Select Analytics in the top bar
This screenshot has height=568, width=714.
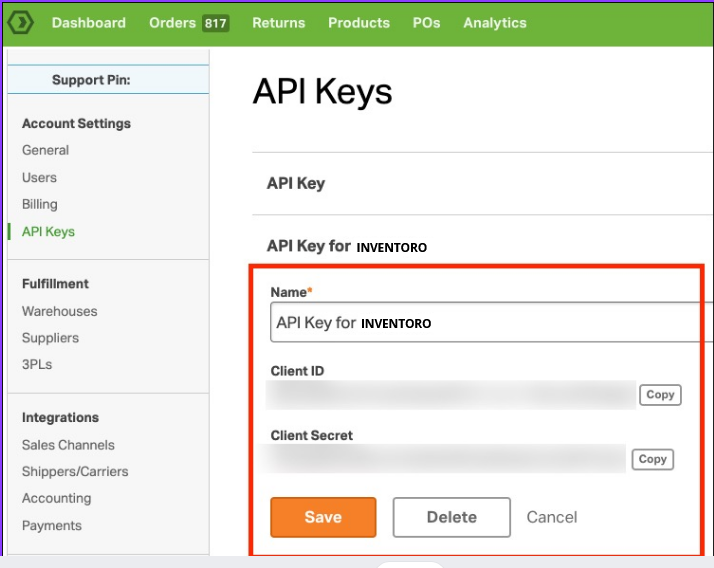tap(494, 22)
